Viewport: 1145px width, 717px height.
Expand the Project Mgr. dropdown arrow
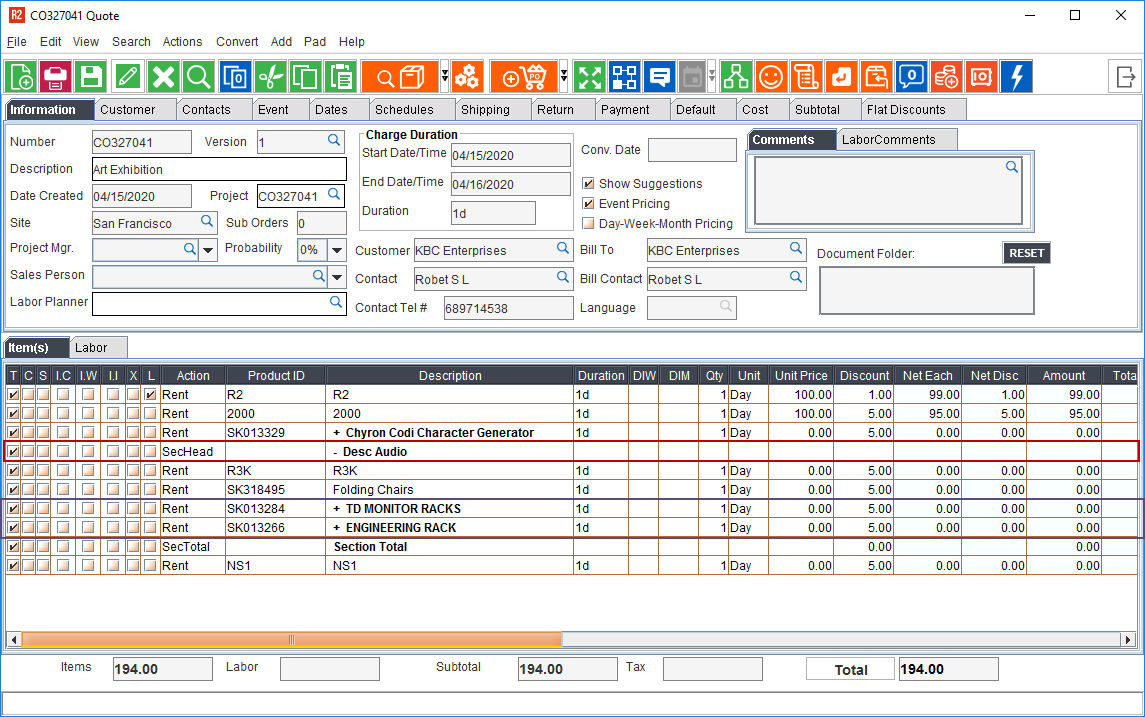[x=208, y=250]
